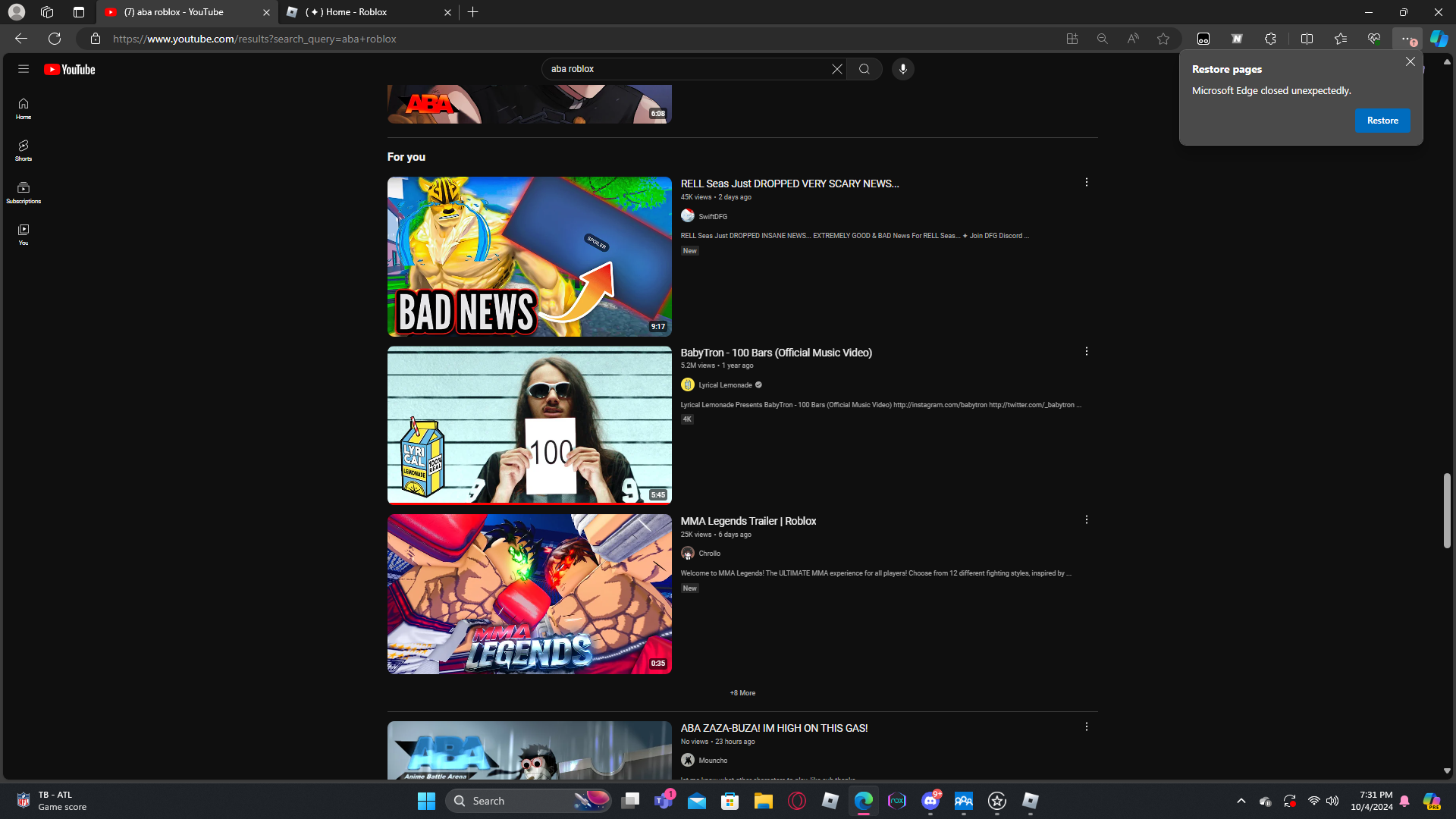Open File Explorer from taskbar

tap(763, 801)
